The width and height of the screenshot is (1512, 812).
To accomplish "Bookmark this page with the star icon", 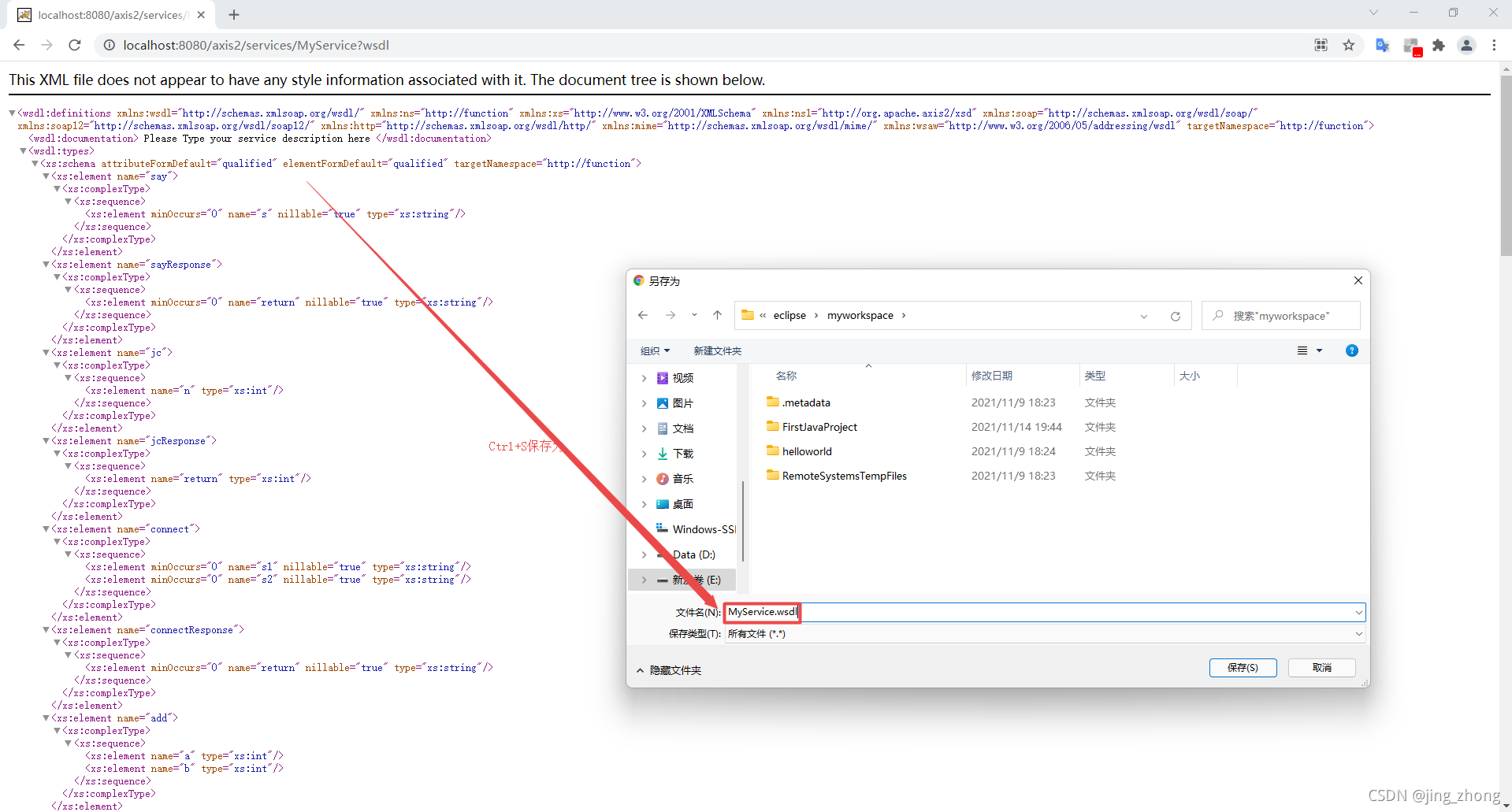I will click(x=1349, y=45).
